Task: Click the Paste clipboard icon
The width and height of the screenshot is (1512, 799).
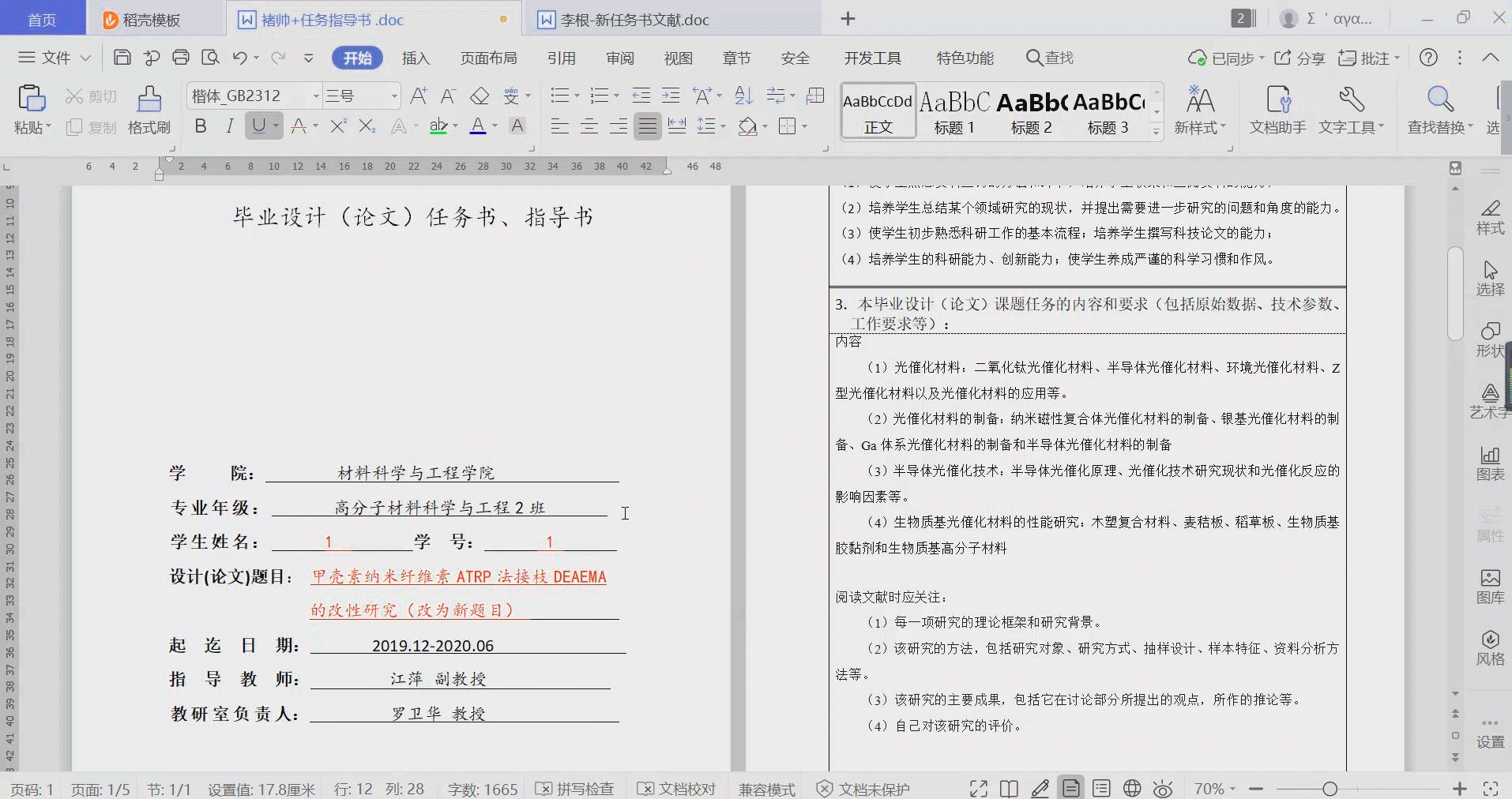Action: (x=32, y=99)
